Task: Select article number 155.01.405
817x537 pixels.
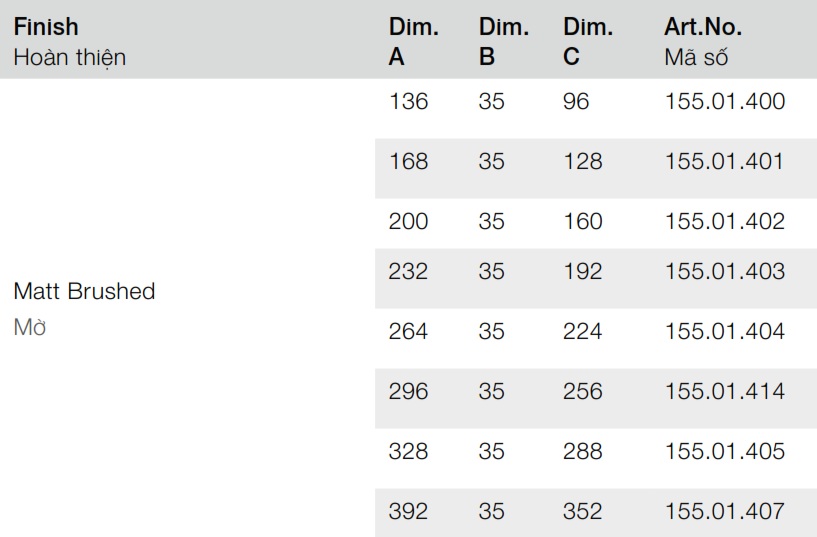Action: (724, 451)
